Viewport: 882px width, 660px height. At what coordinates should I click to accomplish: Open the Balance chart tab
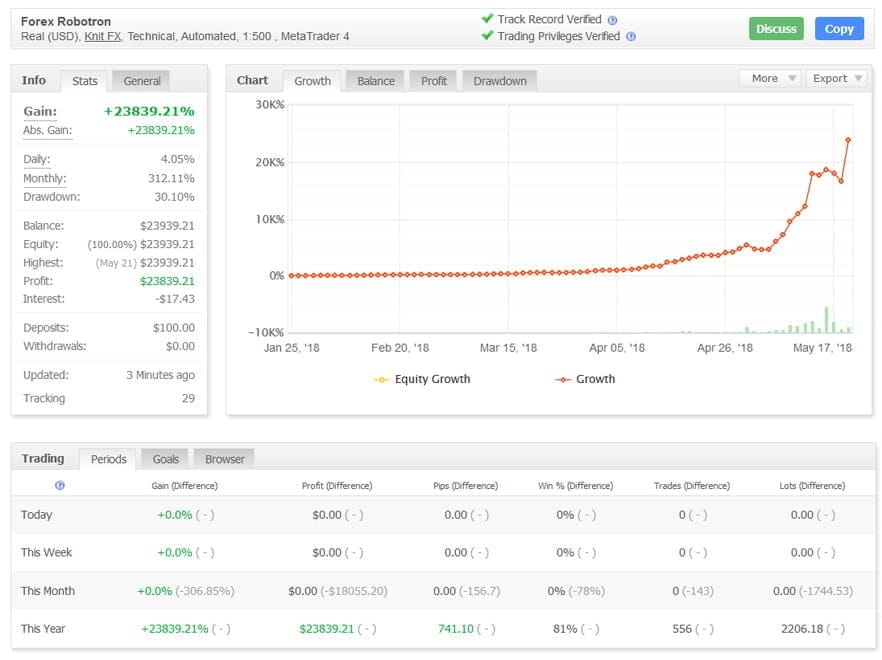[x=374, y=81]
